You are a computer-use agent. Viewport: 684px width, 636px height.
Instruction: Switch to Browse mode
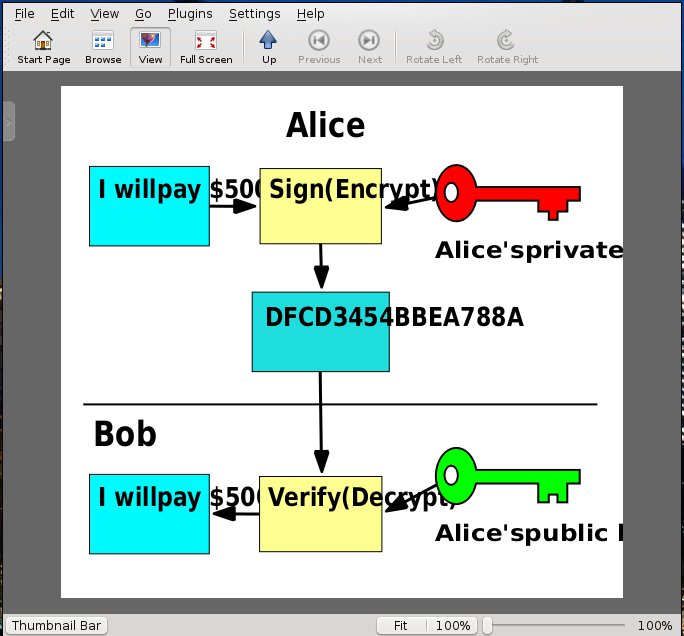point(103,47)
